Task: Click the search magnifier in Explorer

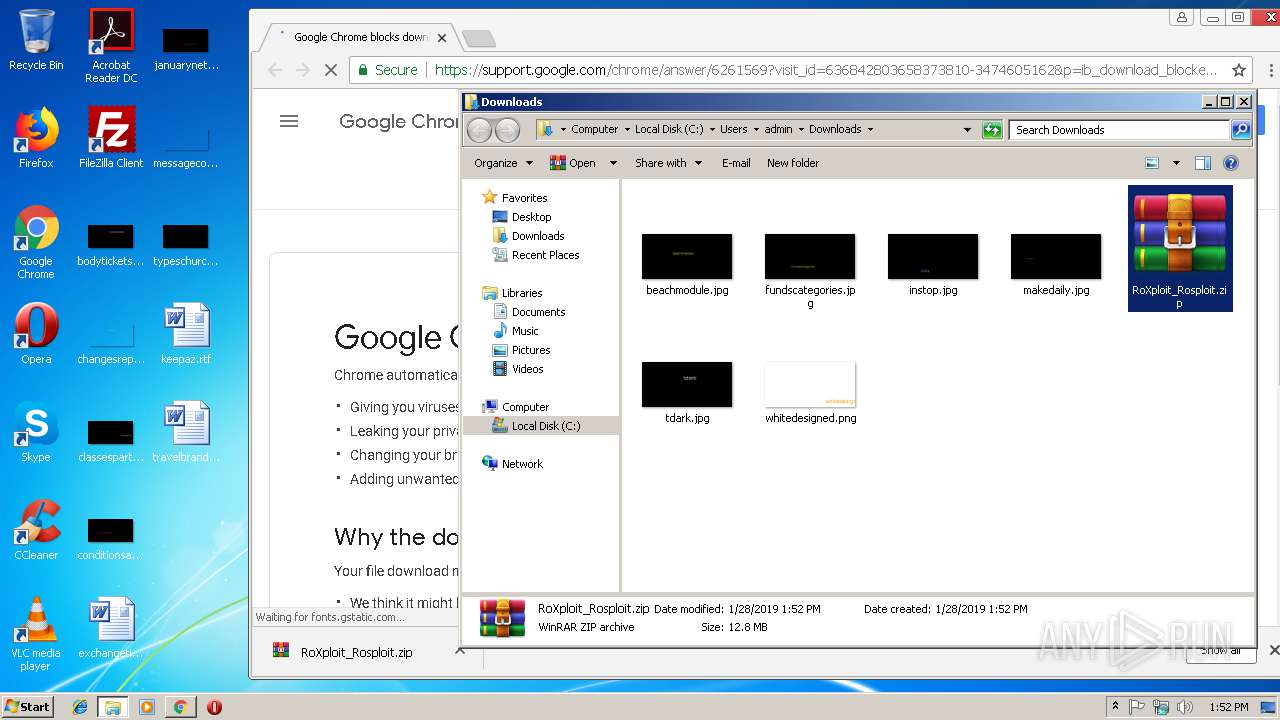Action: [x=1241, y=130]
